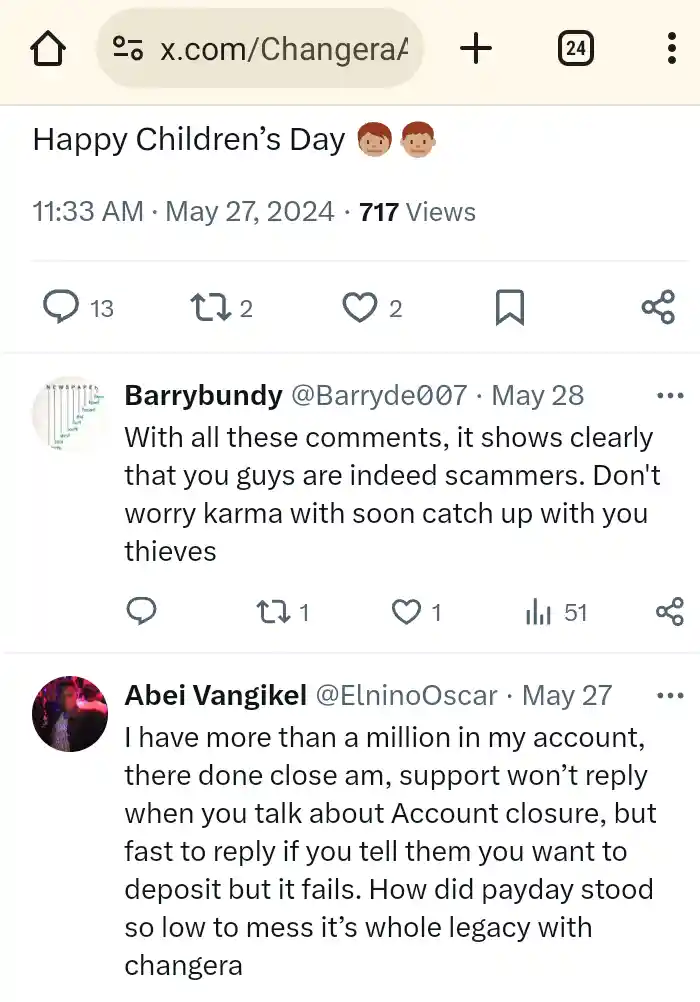Like Barrybundy's reply
This screenshot has width=700, height=1002.
tap(405, 612)
